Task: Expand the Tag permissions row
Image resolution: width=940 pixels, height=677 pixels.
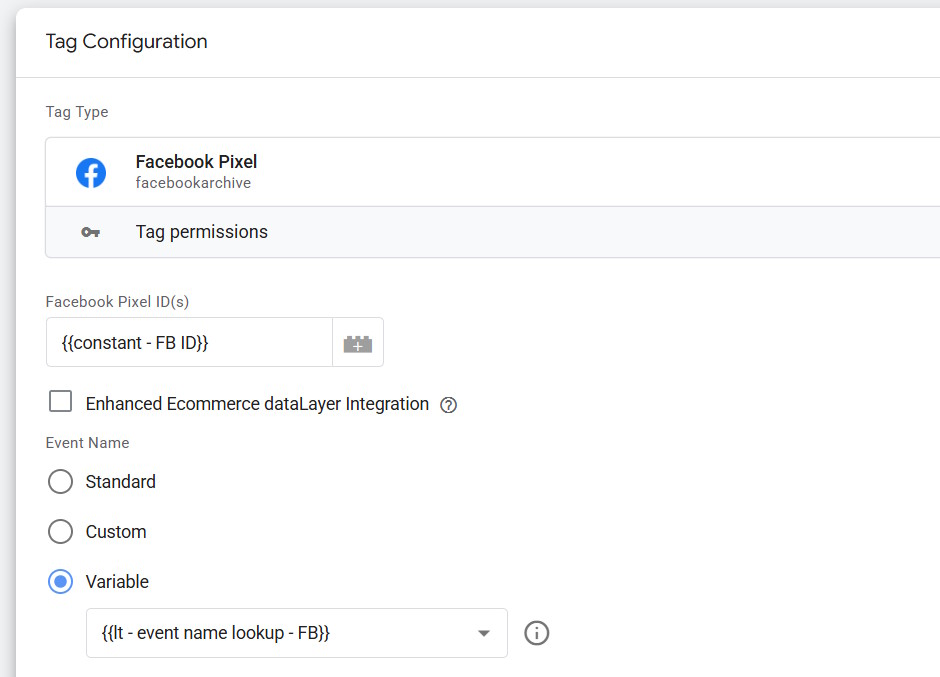Action: pyautogui.click(x=493, y=232)
